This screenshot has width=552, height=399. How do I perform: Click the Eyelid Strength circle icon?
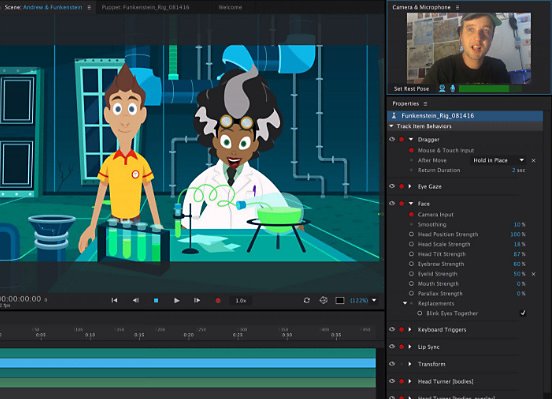coord(411,274)
